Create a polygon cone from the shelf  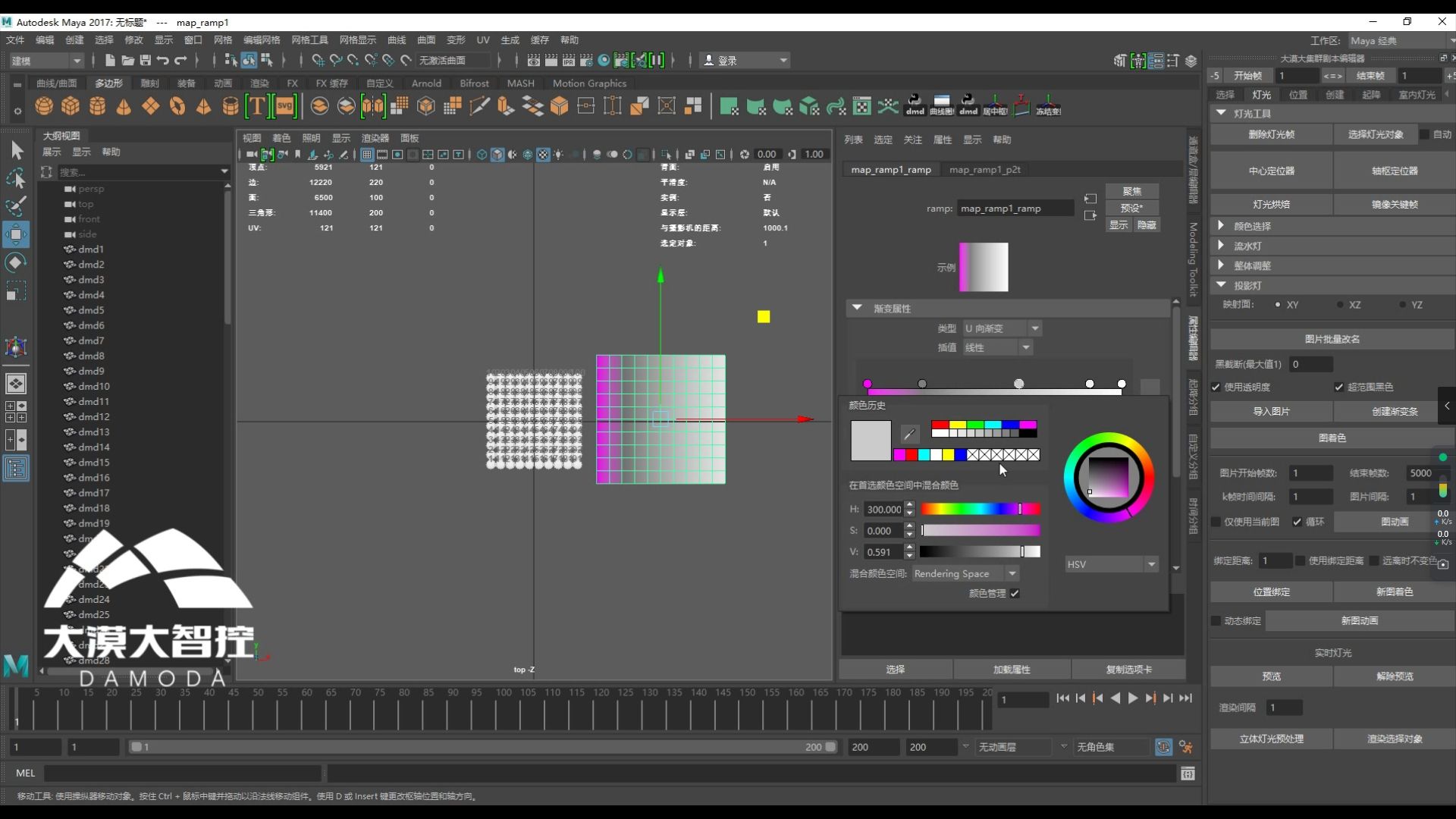(x=124, y=106)
